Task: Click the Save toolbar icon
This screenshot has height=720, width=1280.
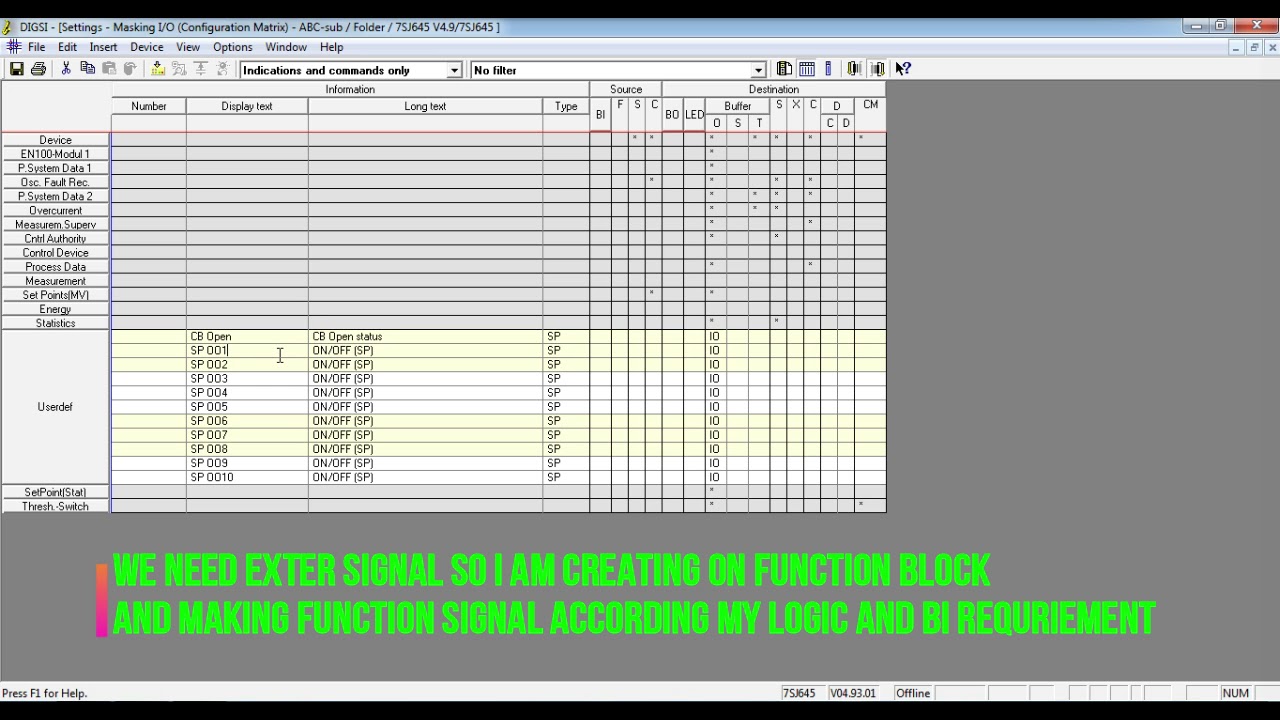Action: pyautogui.click(x=17, y=69)
